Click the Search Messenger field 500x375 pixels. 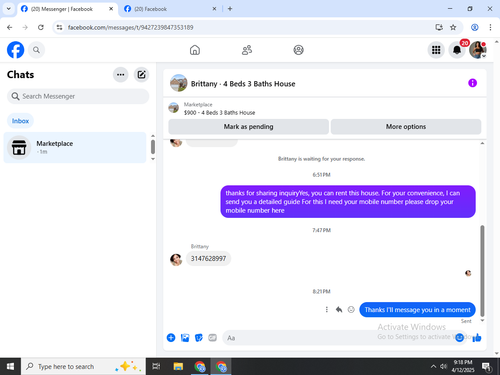tap(78, 96)
